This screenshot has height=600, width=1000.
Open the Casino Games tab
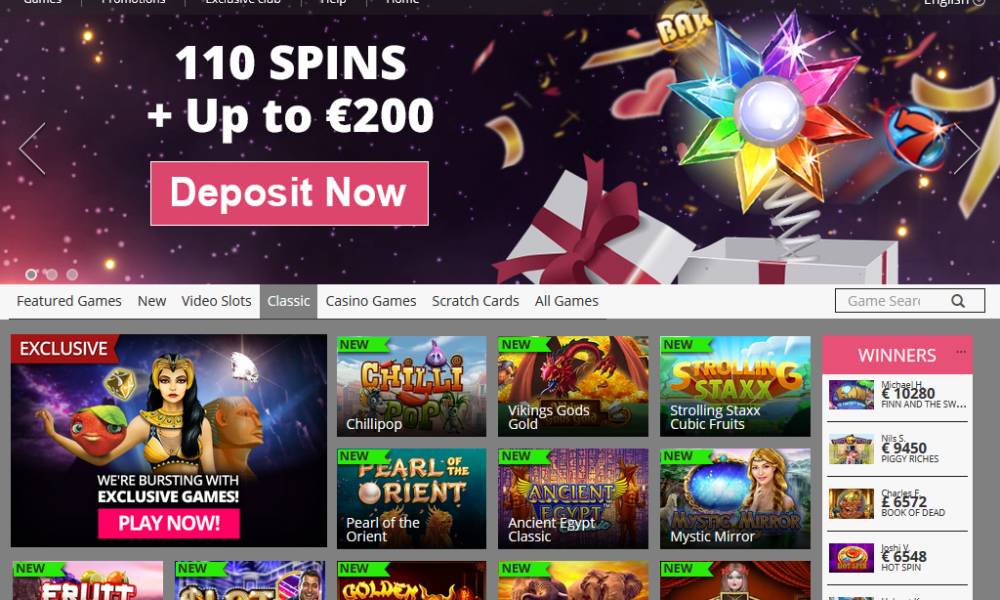pyautogui.click(x=371, y=301)
